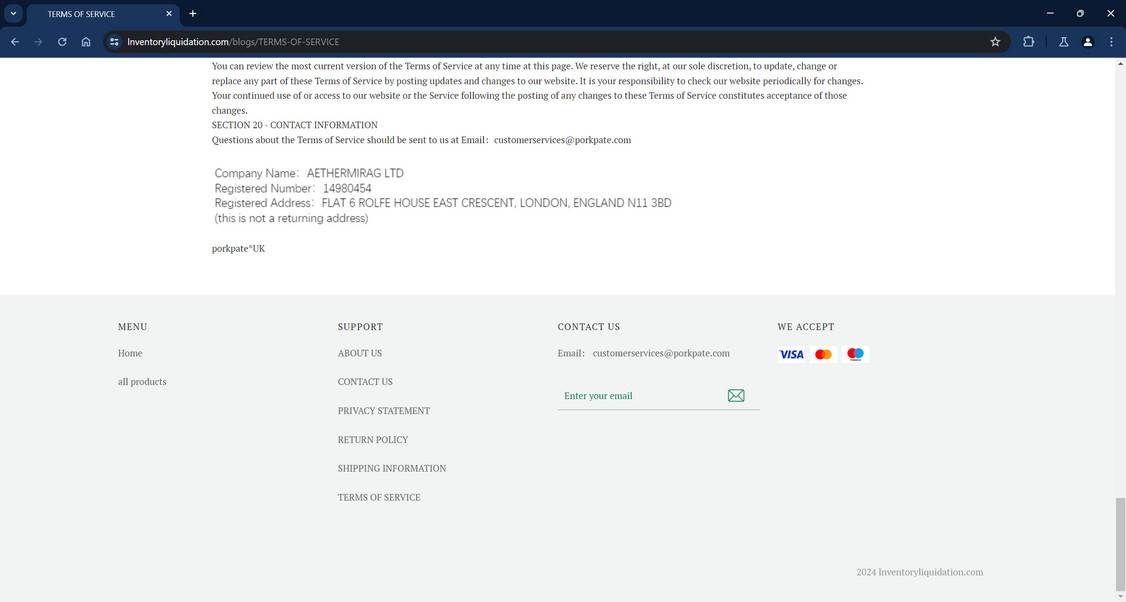Click the MENU footer heading
Viewport: 1126px width, 602px height.
coord(132,326)
